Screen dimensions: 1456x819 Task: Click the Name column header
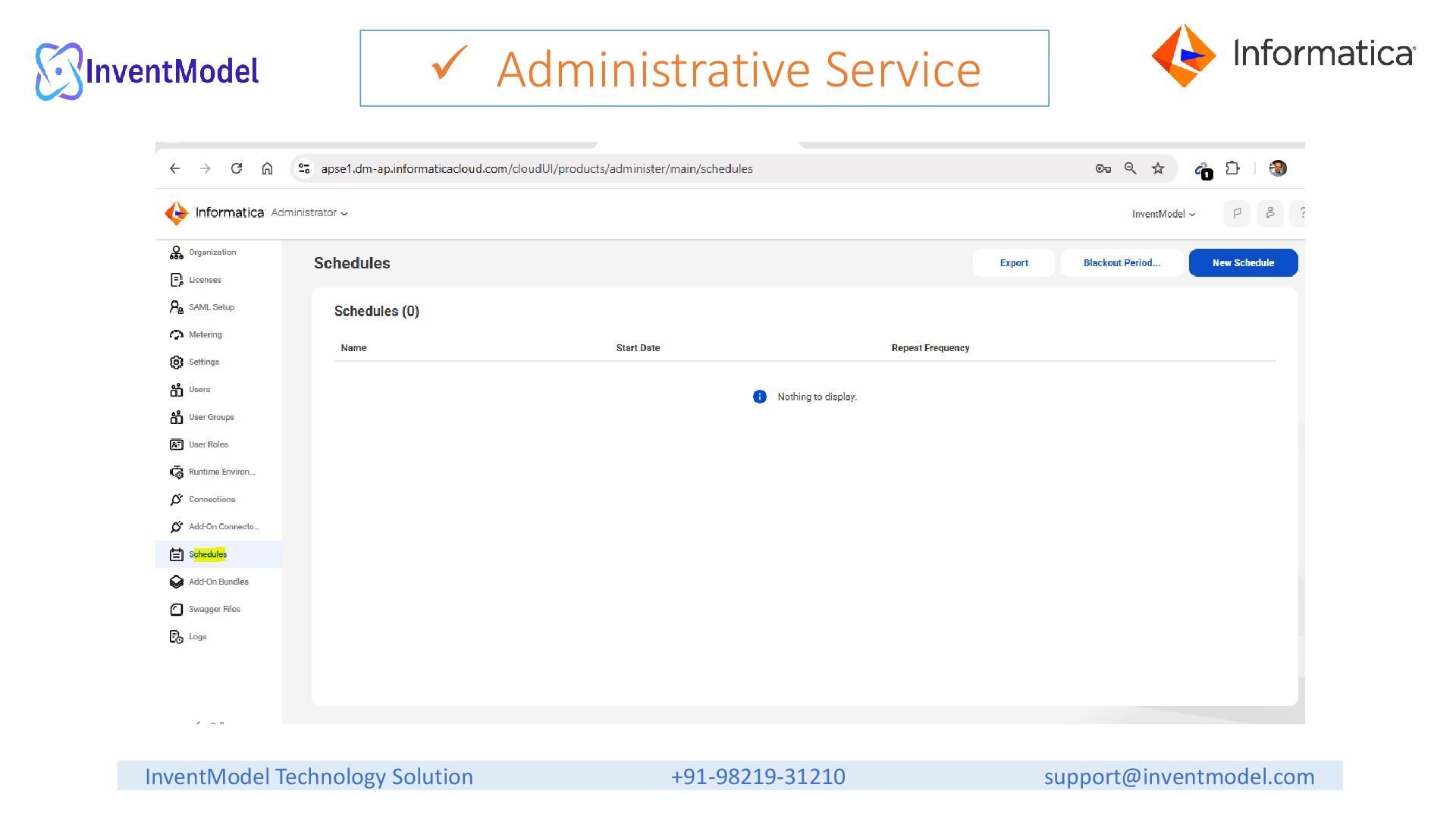point(353,348)
